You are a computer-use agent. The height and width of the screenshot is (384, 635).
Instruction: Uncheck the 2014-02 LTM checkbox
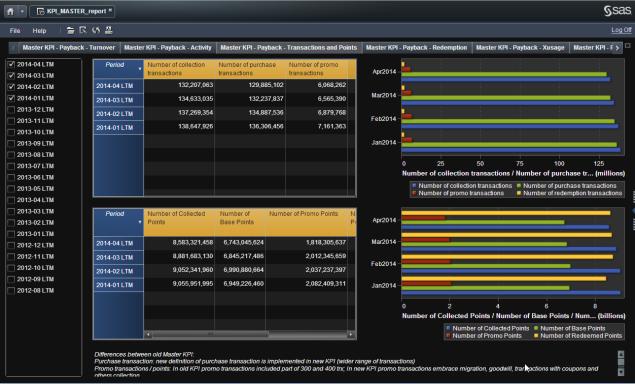11,87
